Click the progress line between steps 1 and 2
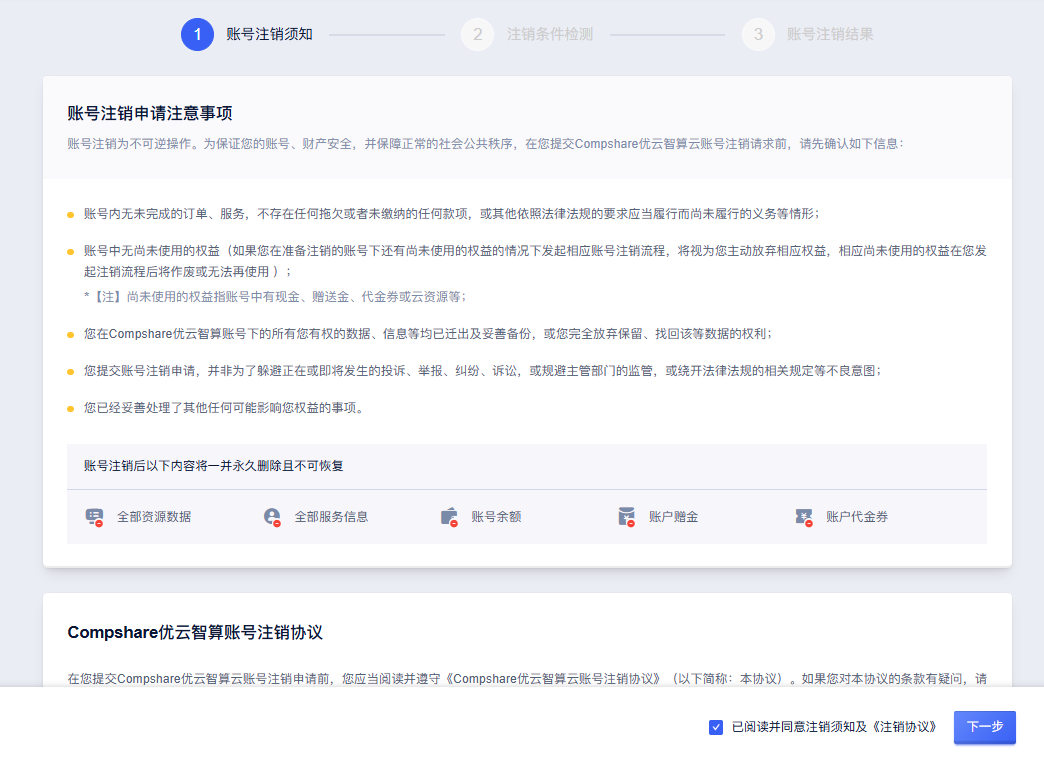 coord(385,33)
